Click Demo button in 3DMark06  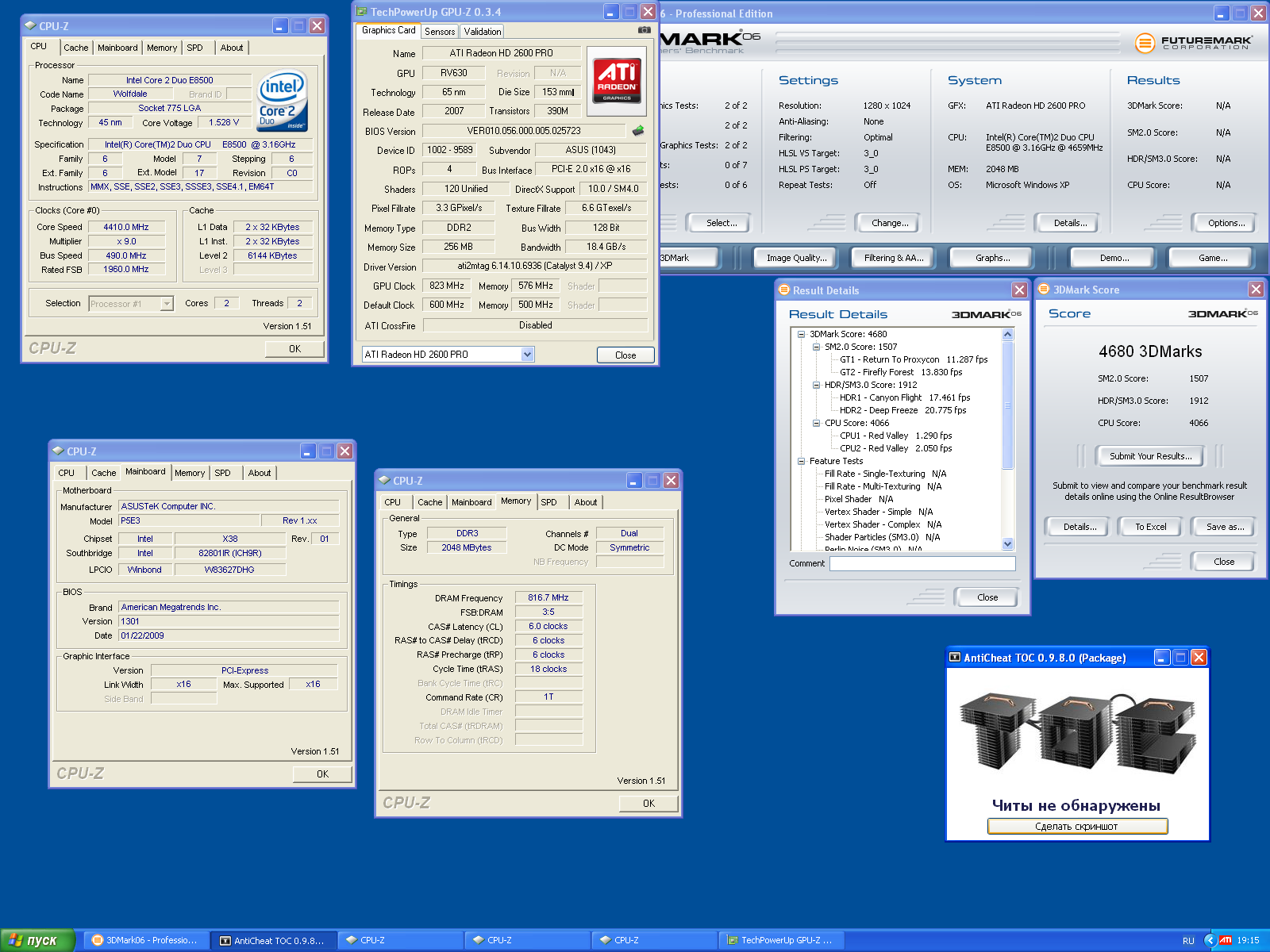tap(1114, 258)
